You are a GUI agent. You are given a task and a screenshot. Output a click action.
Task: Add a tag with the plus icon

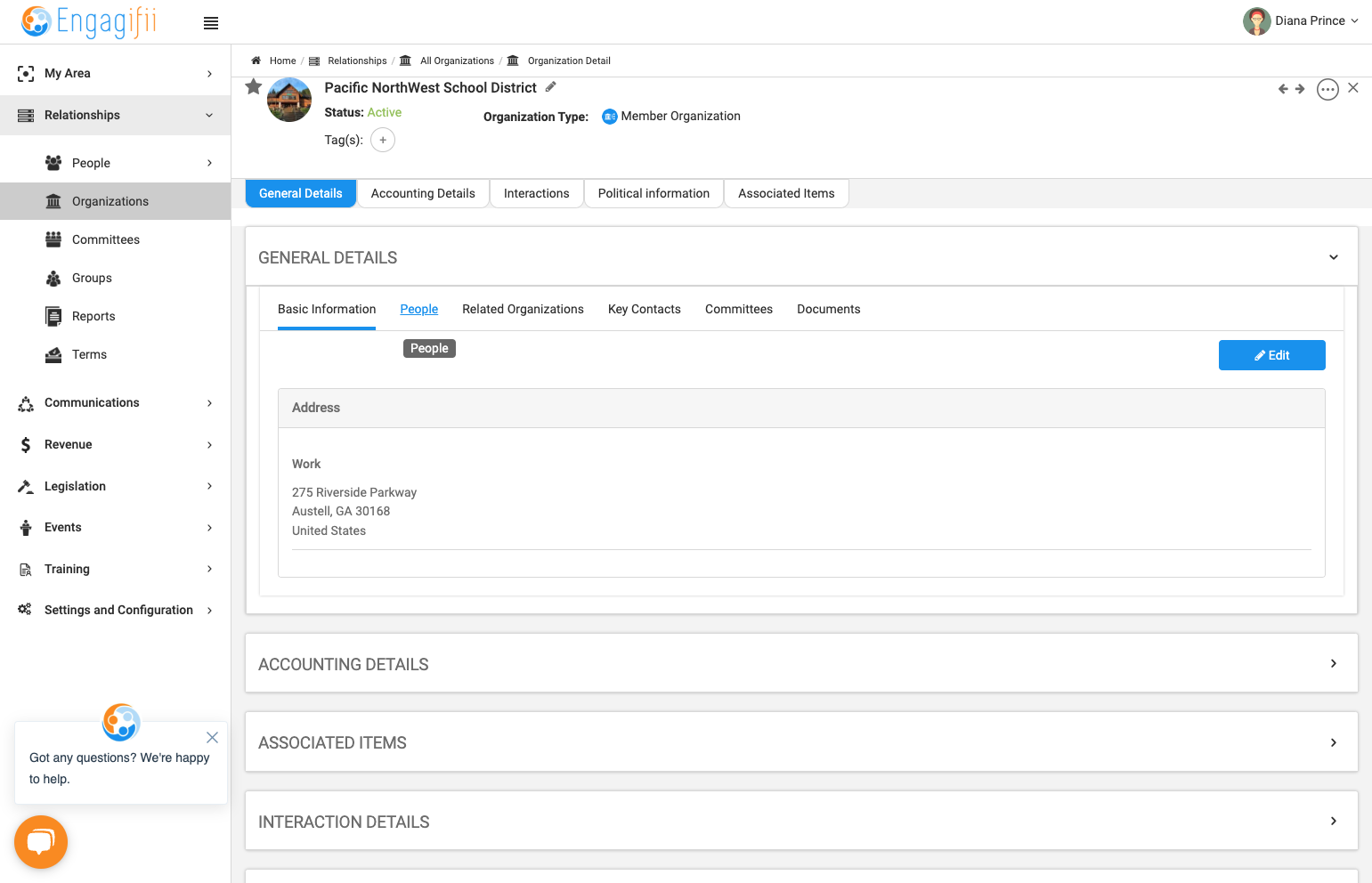(x=383, y=140)
